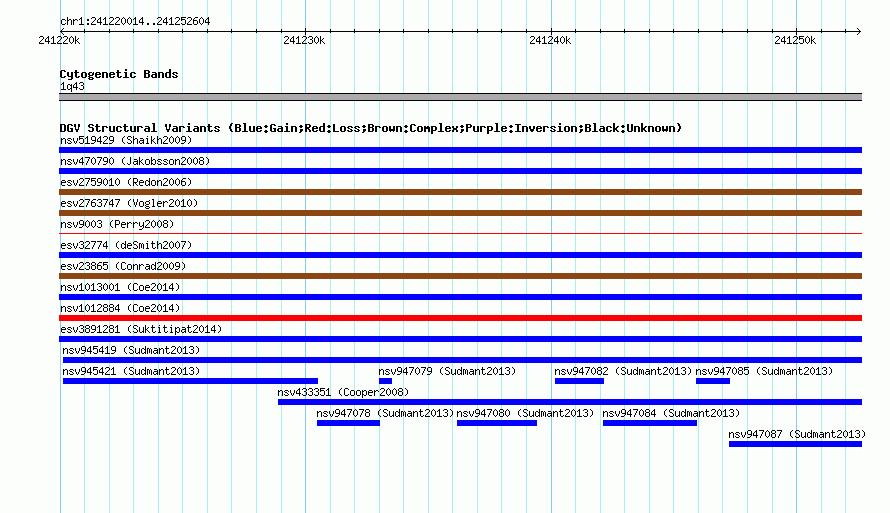Open the nsv947085 (Sudmant2013) label

coord(764,371)
